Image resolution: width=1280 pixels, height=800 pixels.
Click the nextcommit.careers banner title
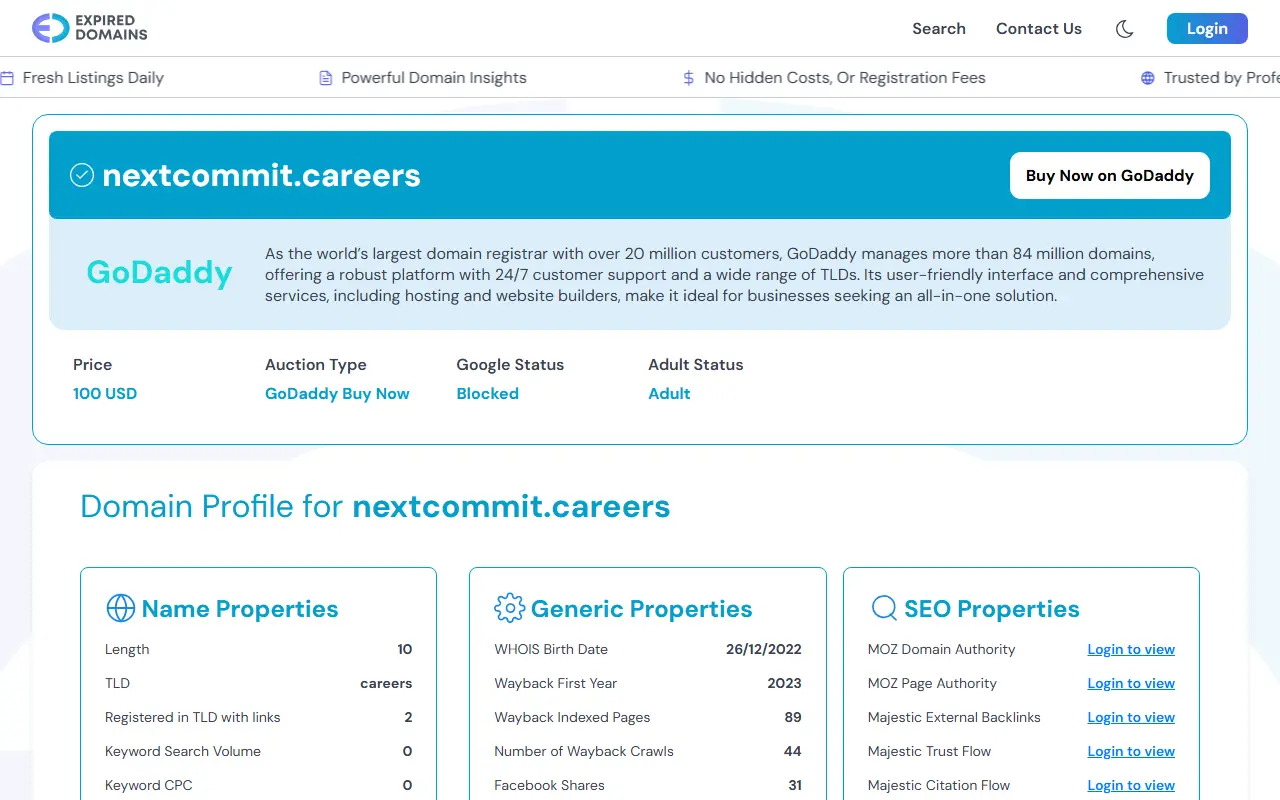(x=261, y=175)
